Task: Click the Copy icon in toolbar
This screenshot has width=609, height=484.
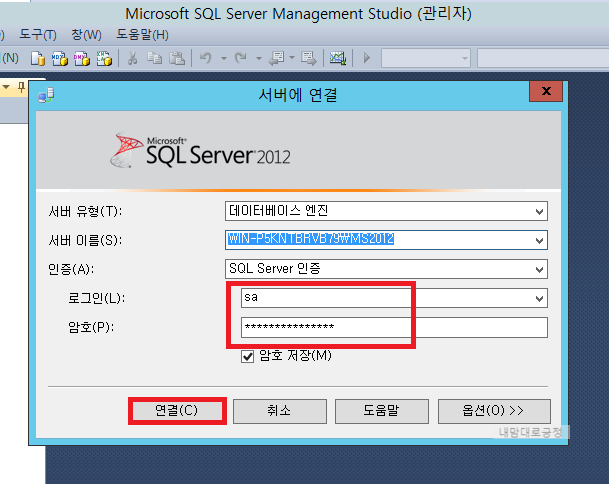Action: point(155,58)
